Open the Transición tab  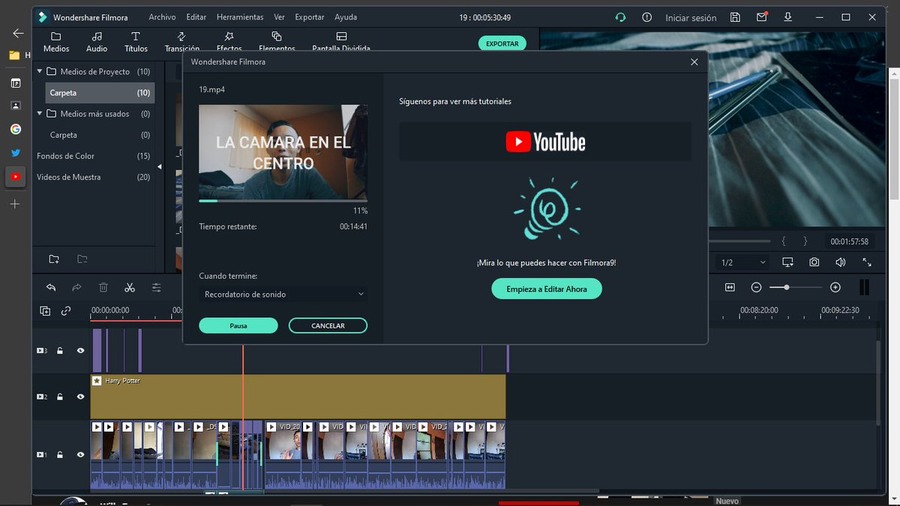point(181,42)
